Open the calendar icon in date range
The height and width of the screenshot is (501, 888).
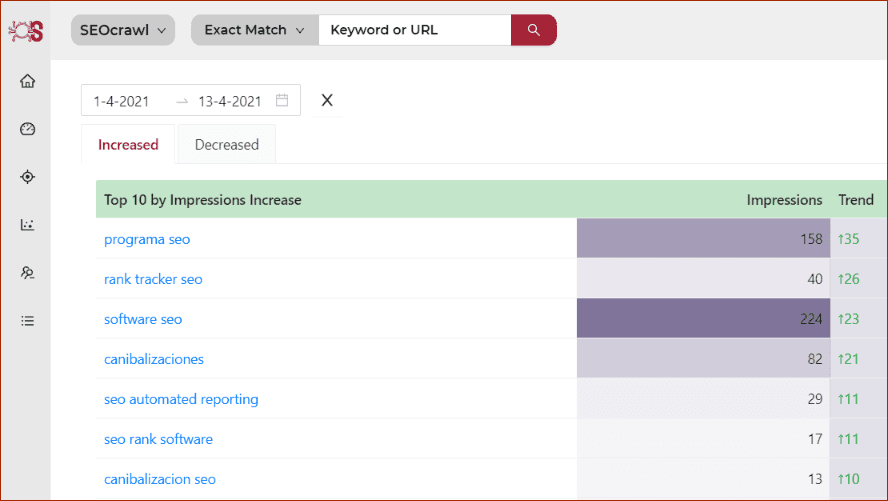(x=281, y=100)
